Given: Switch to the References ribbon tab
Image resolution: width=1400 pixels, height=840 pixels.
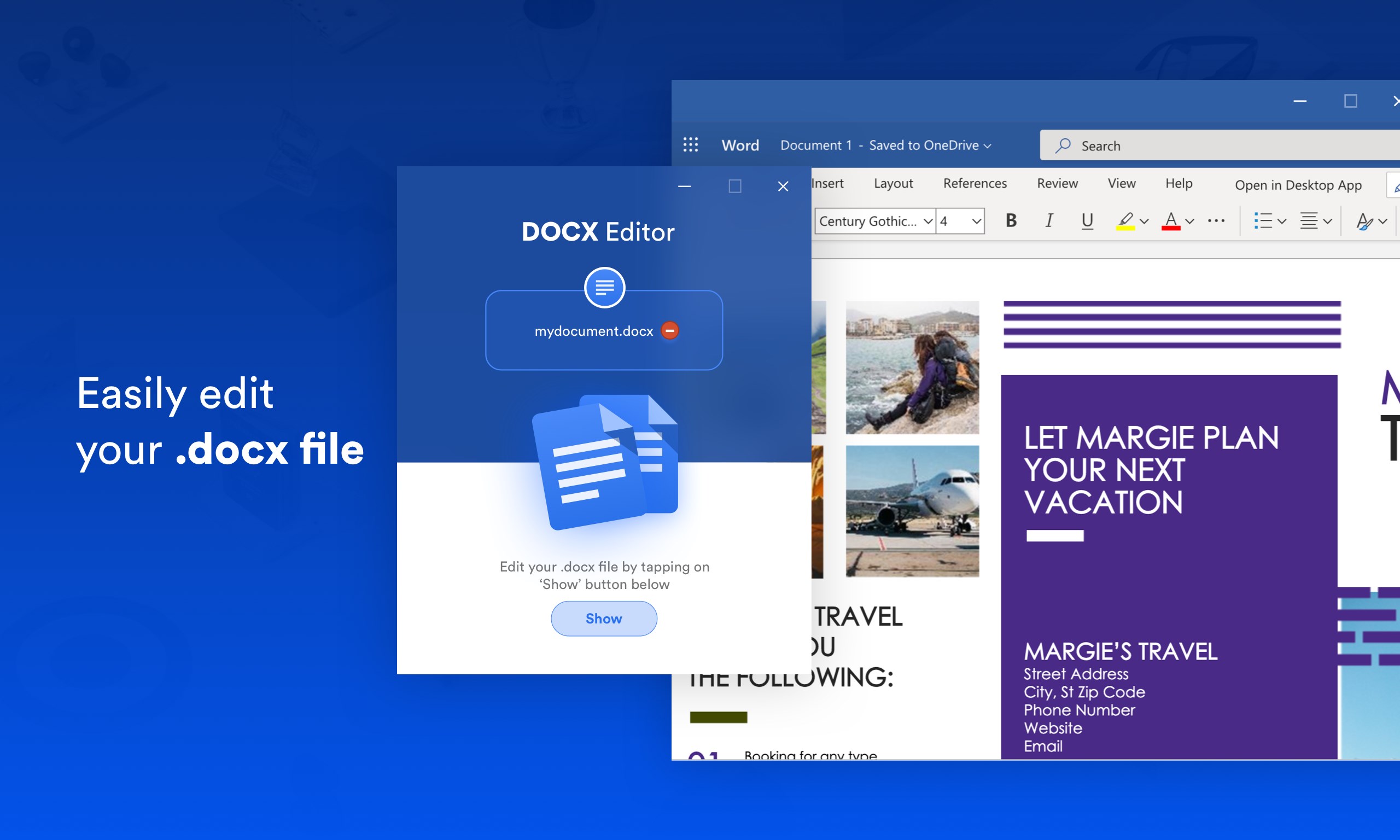Looking at the screenshot, I should (x=975, y=183).
